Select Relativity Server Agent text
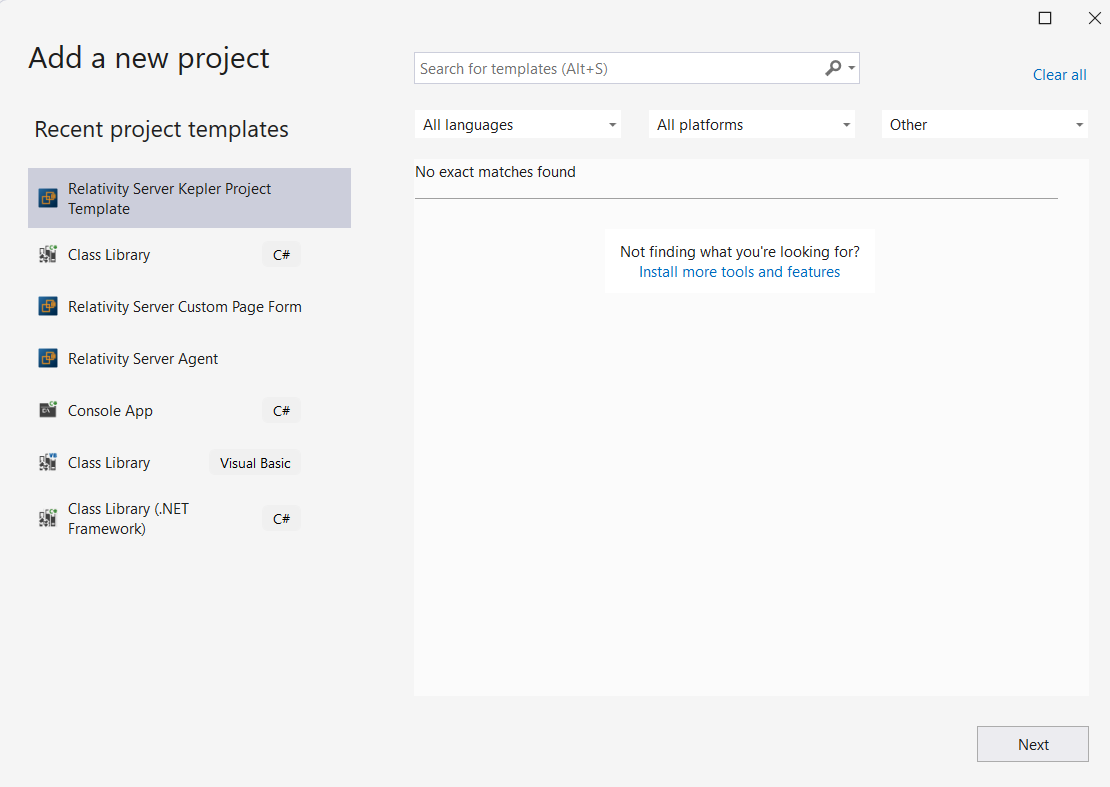This screenshot has width=1110, height=787. click(x=143, y=359)
